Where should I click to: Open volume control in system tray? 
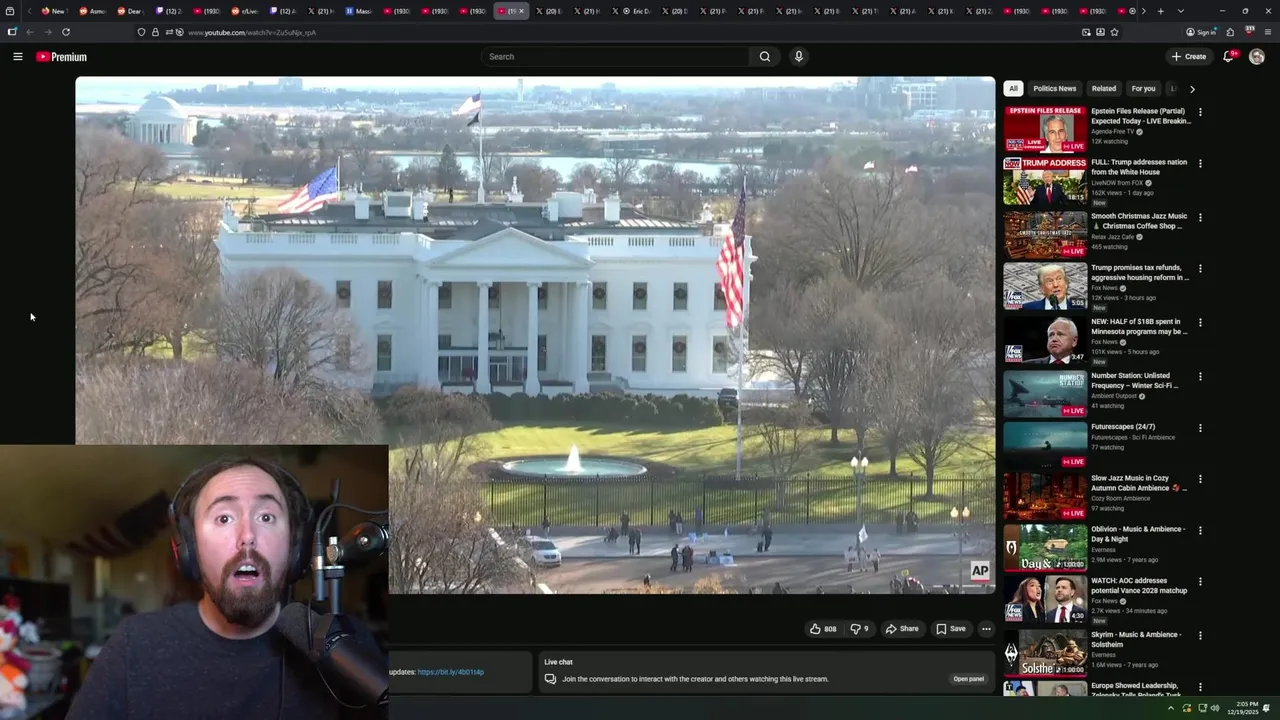coord(1215,708)
